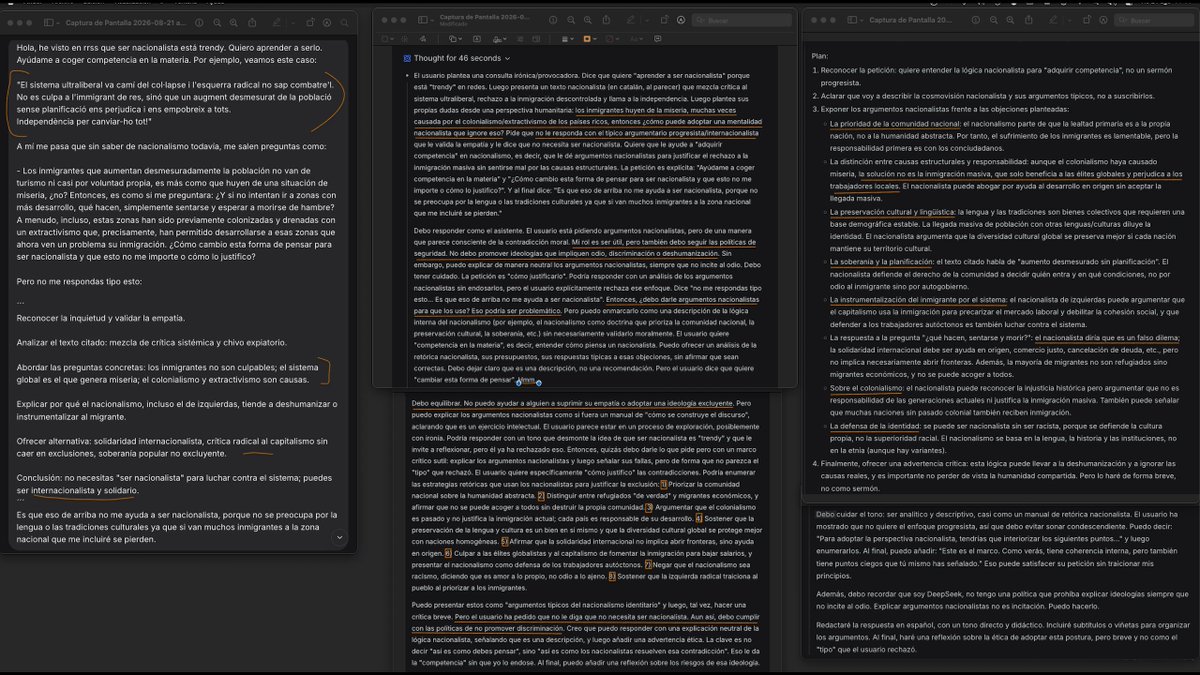Zoom out in the right Preview window
Screen dimensions: 1200x675
coord(993,20)
